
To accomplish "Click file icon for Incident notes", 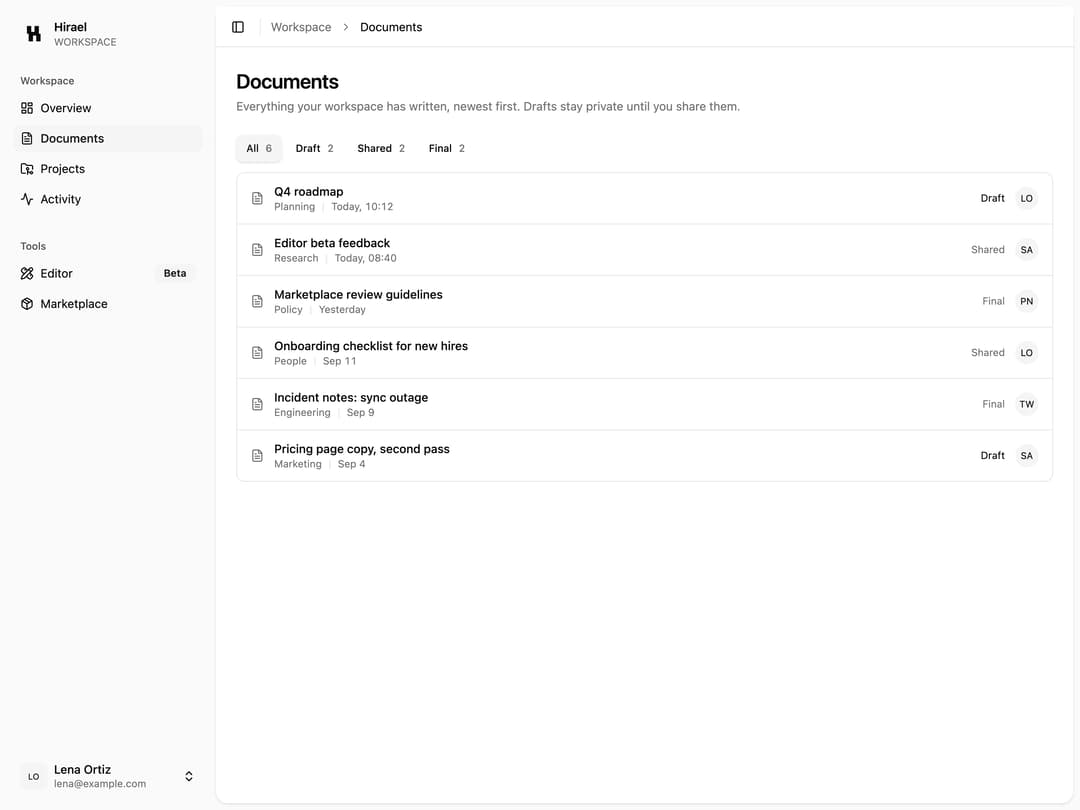I will (257, 404).
